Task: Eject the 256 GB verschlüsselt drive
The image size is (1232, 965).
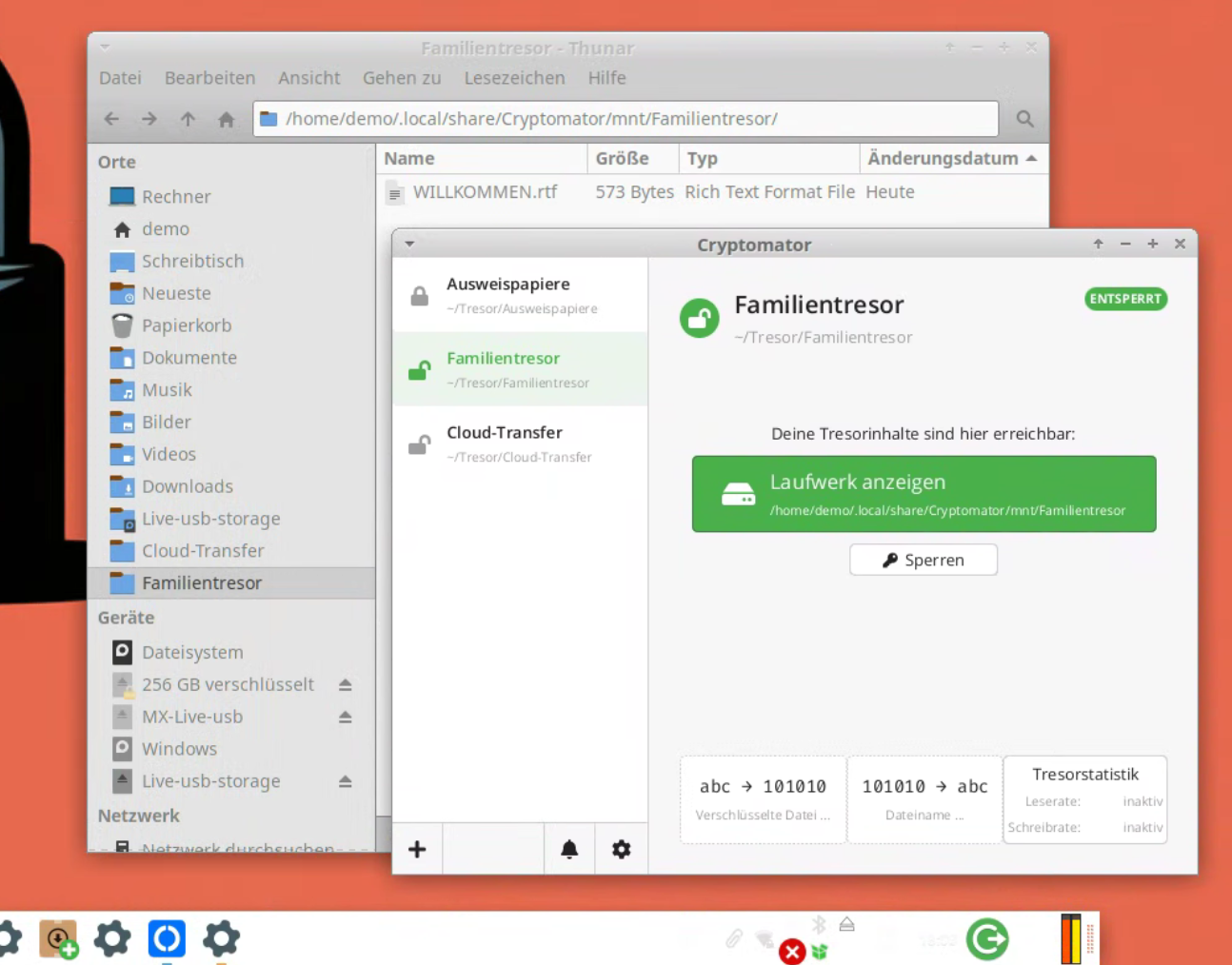Action: click(345, 684)
